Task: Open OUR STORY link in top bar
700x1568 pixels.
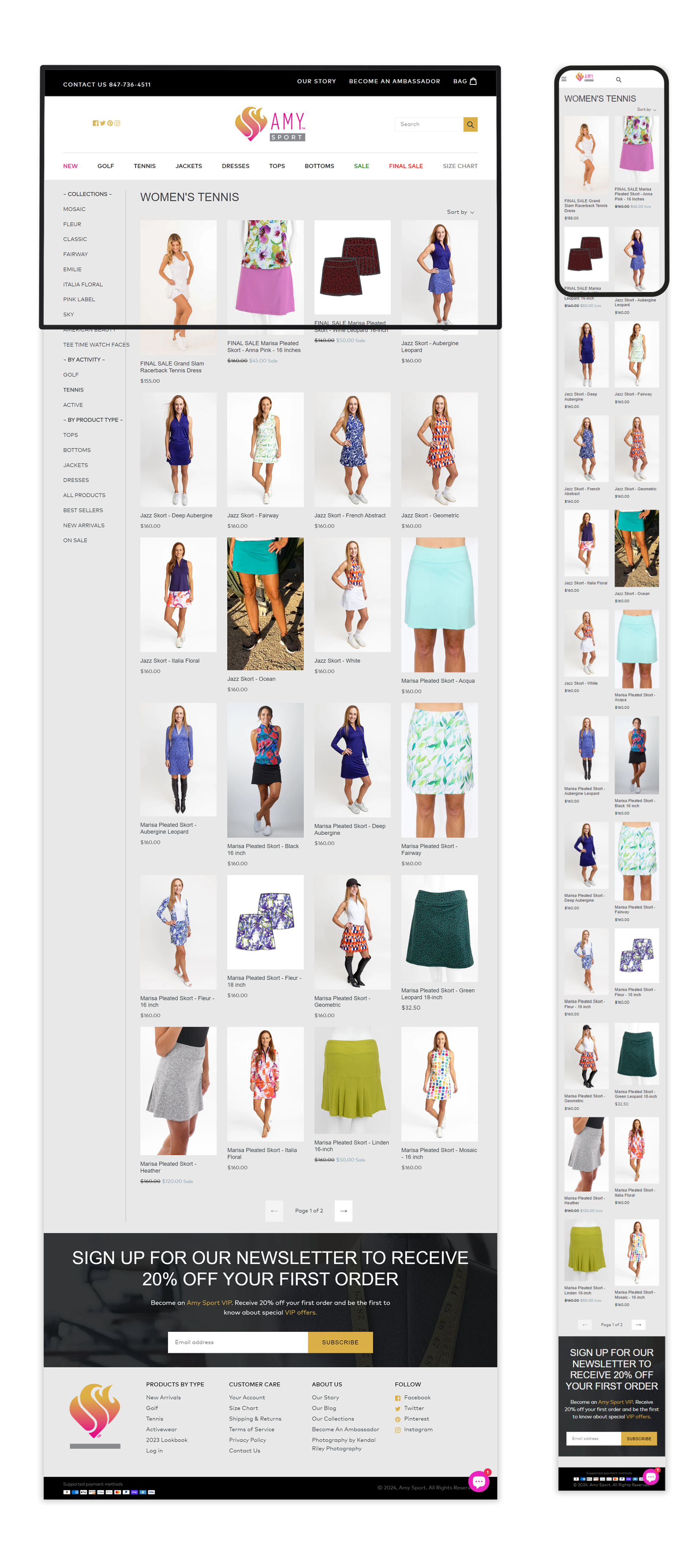Action: (316, 81)
